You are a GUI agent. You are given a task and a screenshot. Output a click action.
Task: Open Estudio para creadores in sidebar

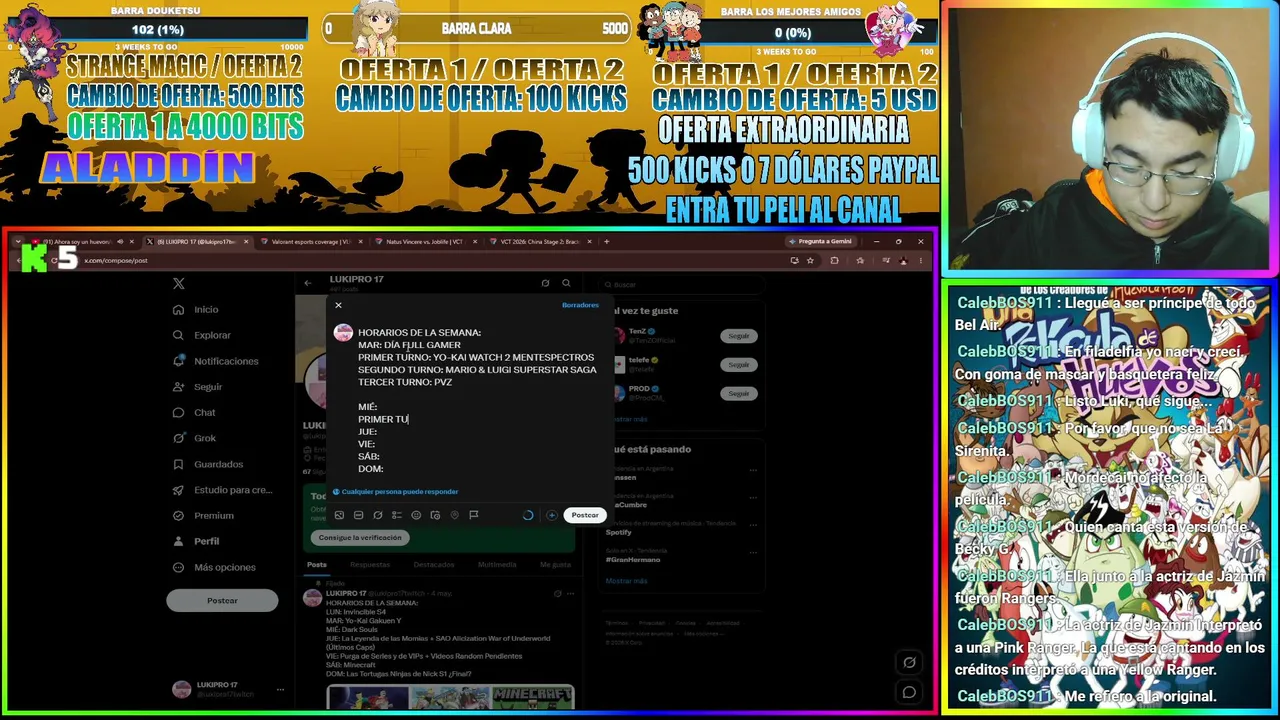pos(222,490)
